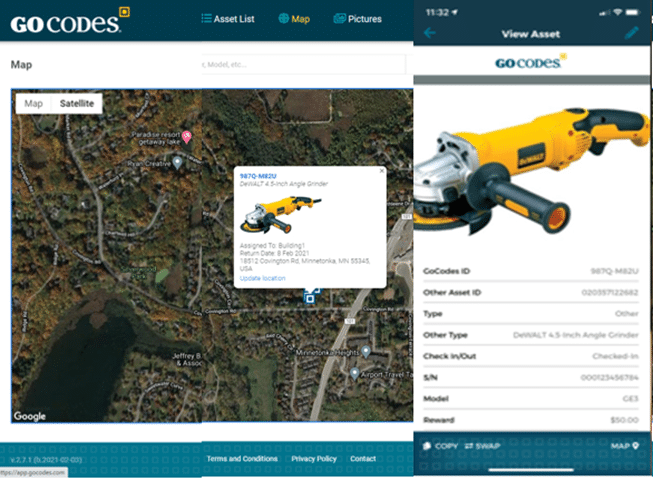Open Terms and Conditions link

[x=242, y=459]
